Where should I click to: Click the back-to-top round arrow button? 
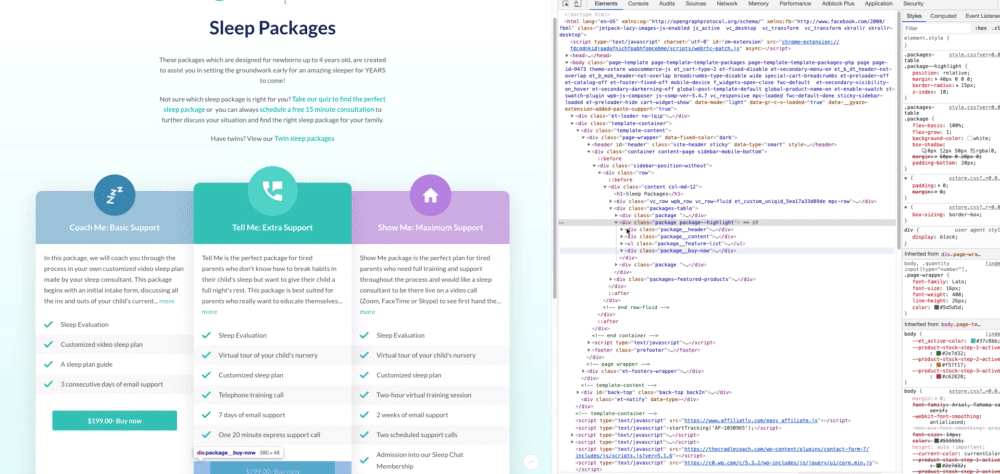pyautogui.click(x=531, y=463)
